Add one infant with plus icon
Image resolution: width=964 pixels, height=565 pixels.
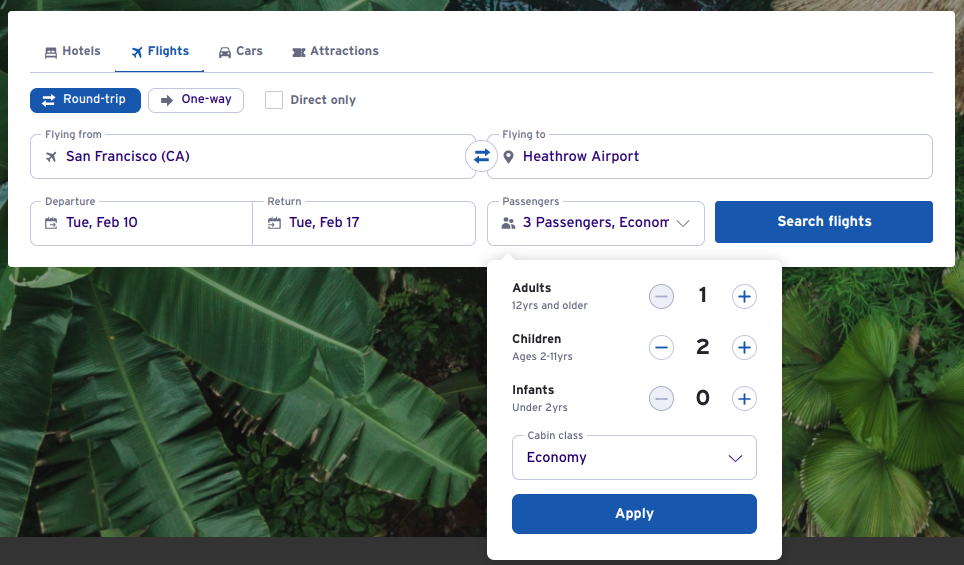click(x=743, y=399)
